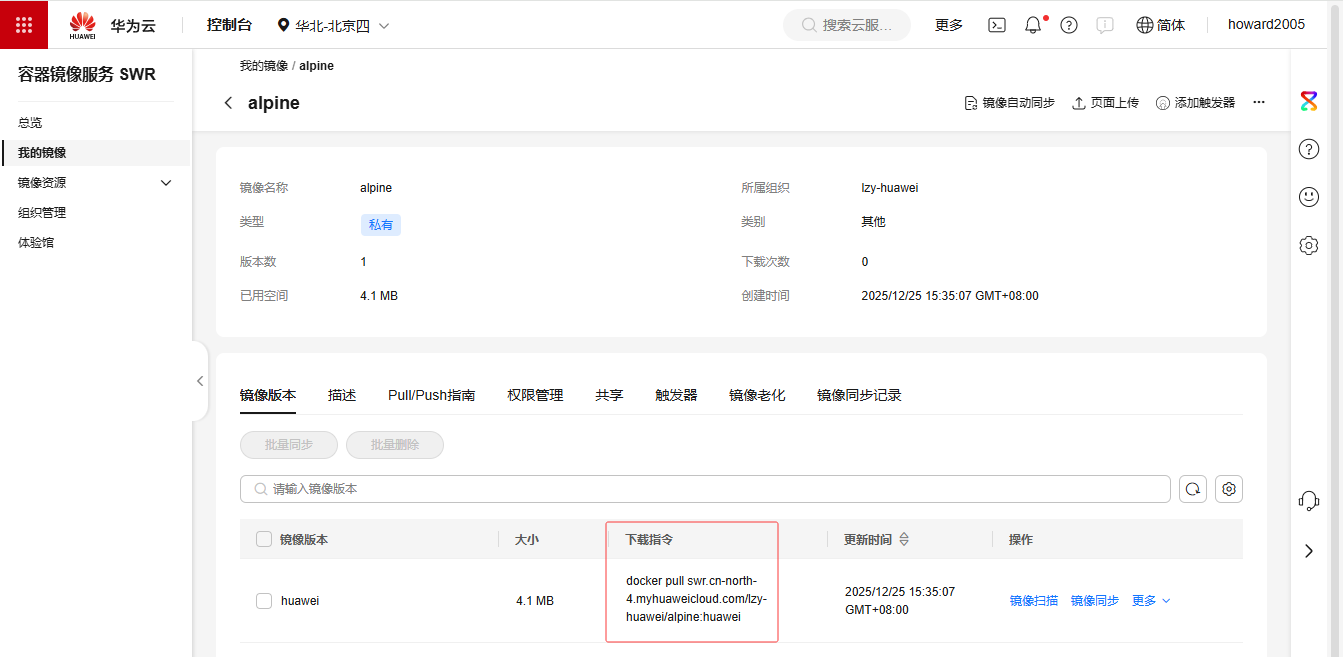Image resolution: width=1343 pixels, height=657 pixels.
Task: Expand 镜像资源 in the sidebar
Action: pos(166,183)
